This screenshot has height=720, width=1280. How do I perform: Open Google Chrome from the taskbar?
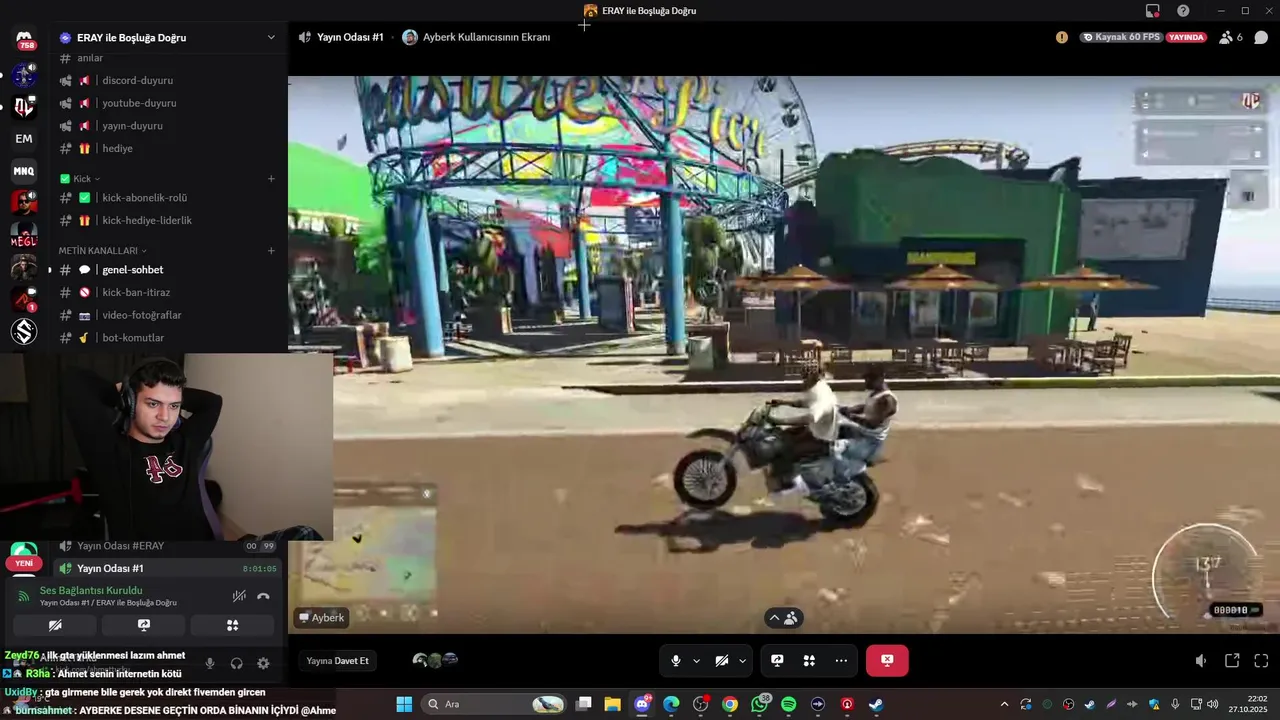730,704
